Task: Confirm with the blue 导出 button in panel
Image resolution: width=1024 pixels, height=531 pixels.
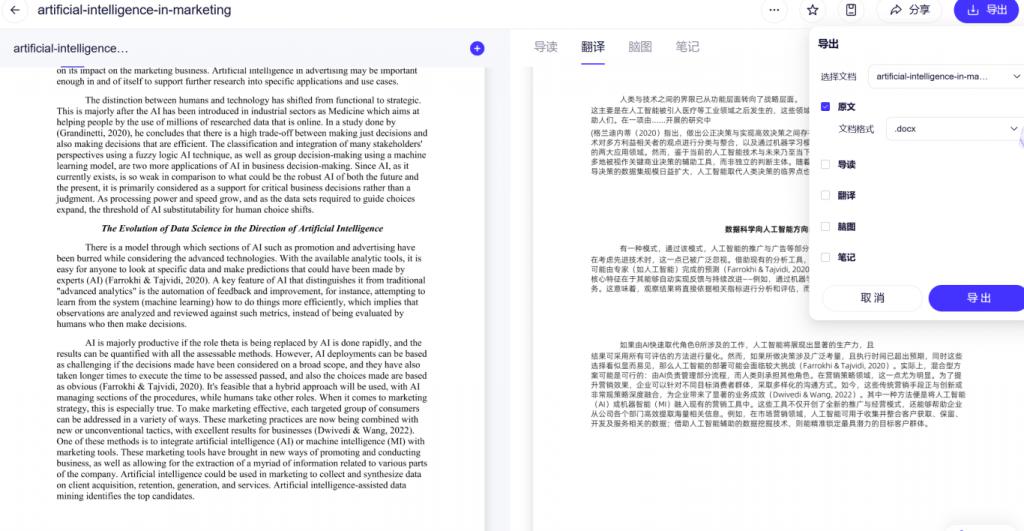Action: 977,298
